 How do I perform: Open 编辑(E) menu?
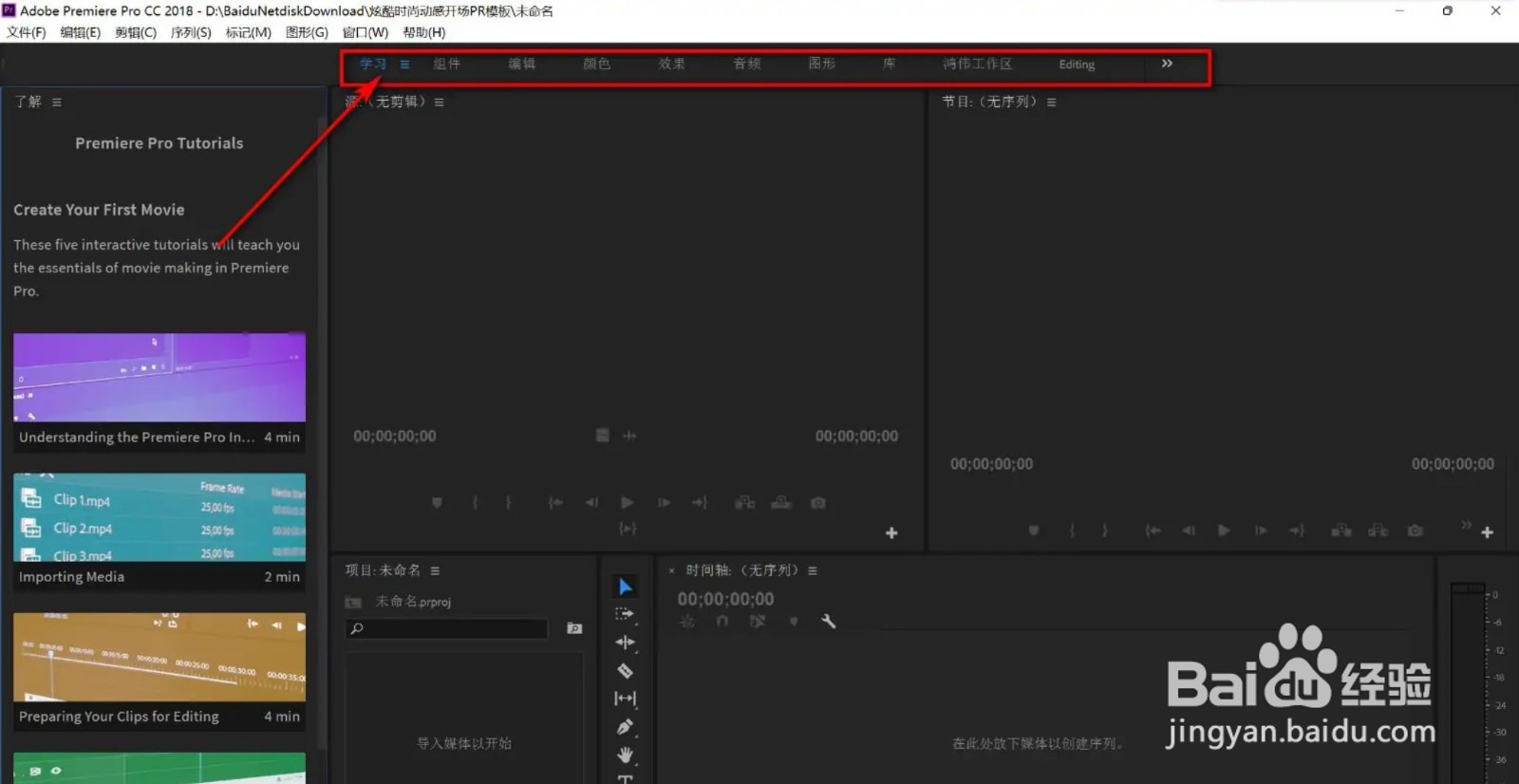click(x=81, y=32)
